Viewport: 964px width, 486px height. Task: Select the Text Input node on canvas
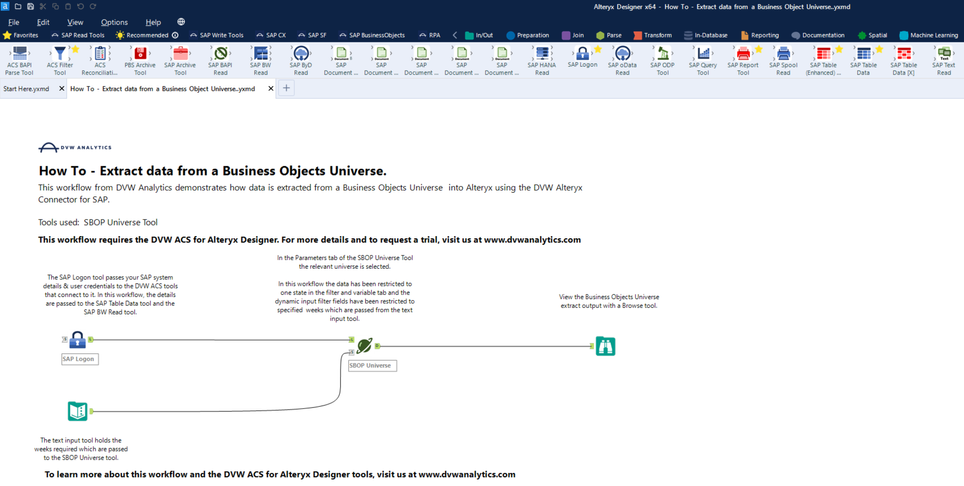(x=77, y=411)
